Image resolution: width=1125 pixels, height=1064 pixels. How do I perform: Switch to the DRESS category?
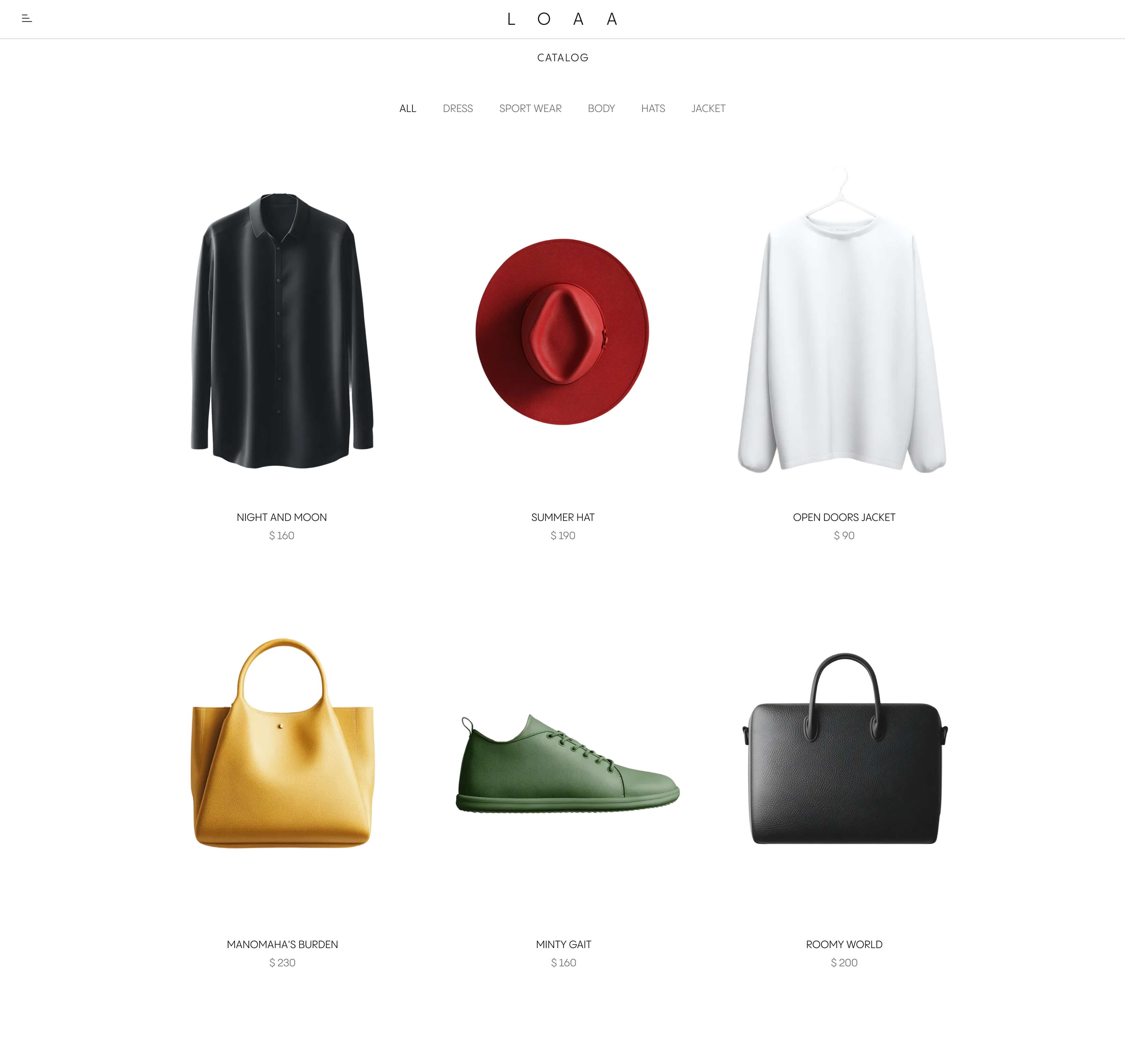458,108
